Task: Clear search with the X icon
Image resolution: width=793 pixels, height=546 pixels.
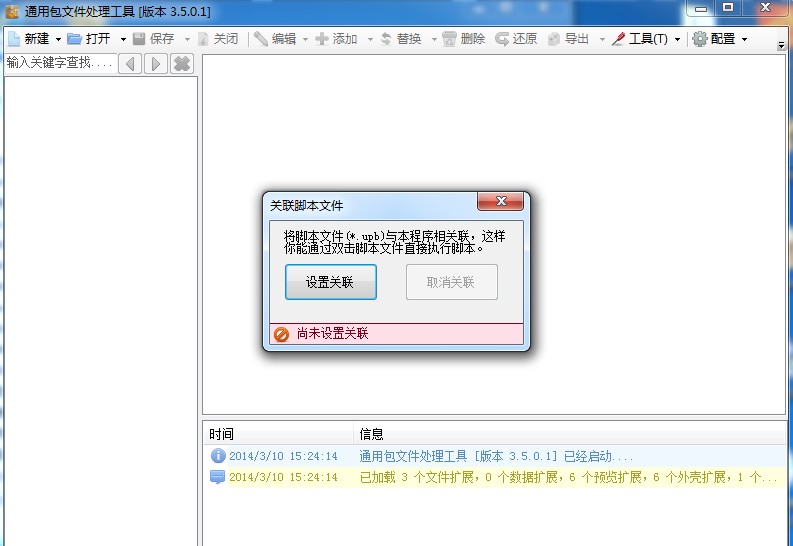Action: (x=182, y=64)
